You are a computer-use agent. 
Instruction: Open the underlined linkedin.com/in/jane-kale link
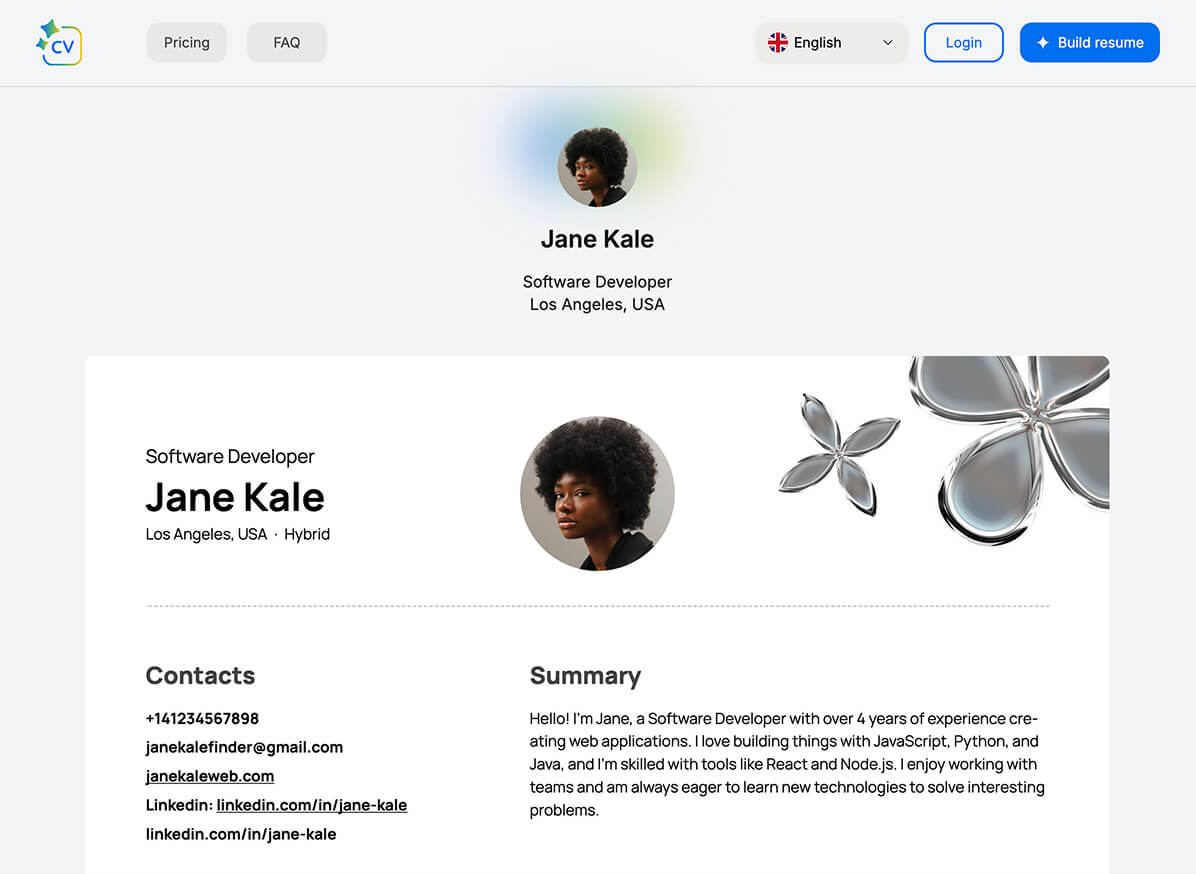coord(312,805)
